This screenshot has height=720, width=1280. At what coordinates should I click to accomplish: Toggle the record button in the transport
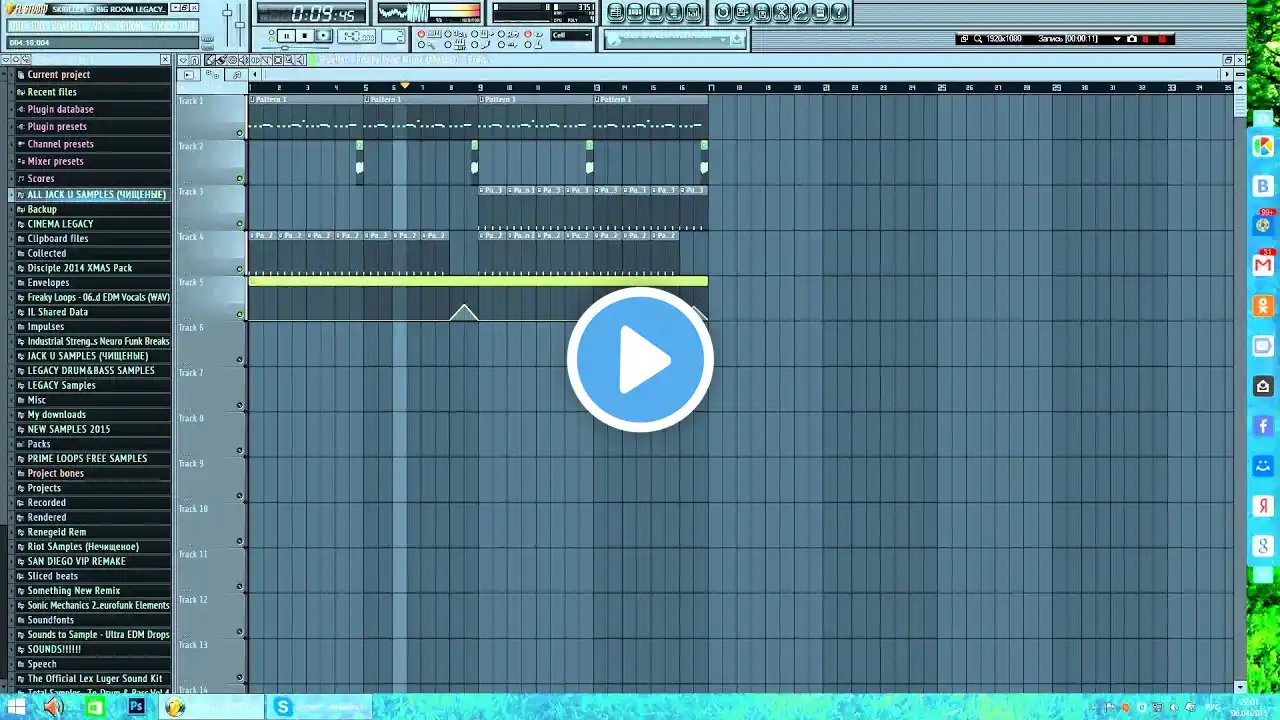click(323, 36)
